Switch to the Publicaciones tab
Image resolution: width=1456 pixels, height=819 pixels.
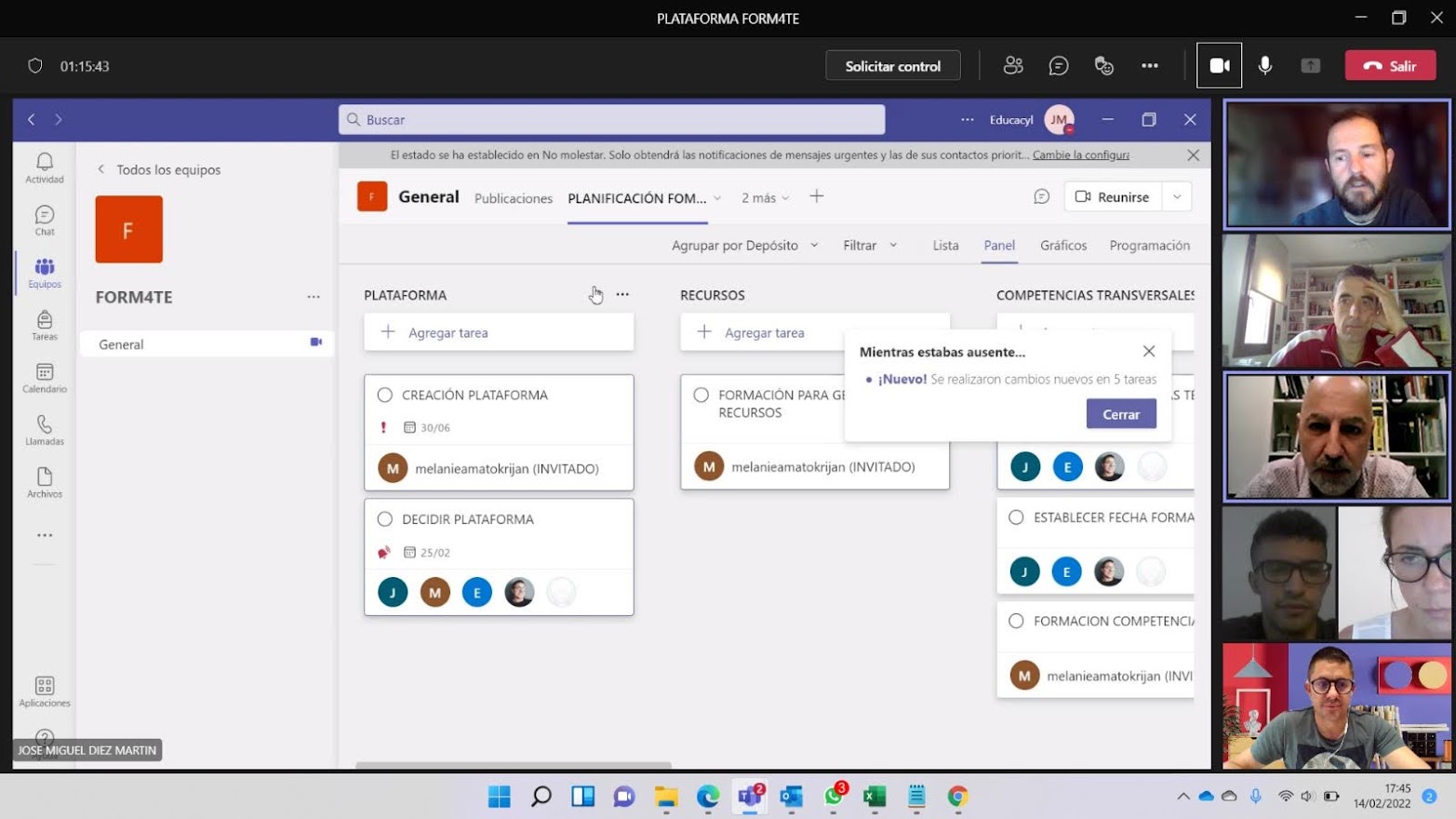pyautogui.click(x=513, y=198)
